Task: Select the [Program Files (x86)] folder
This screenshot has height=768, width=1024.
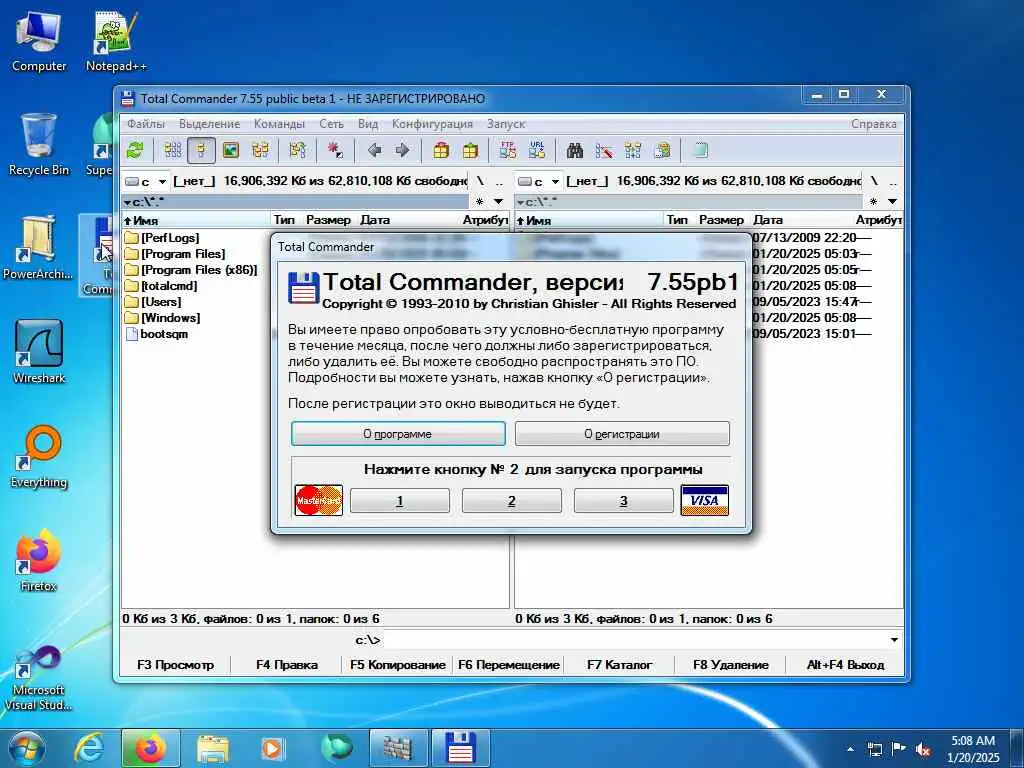Action: (191, 270)
